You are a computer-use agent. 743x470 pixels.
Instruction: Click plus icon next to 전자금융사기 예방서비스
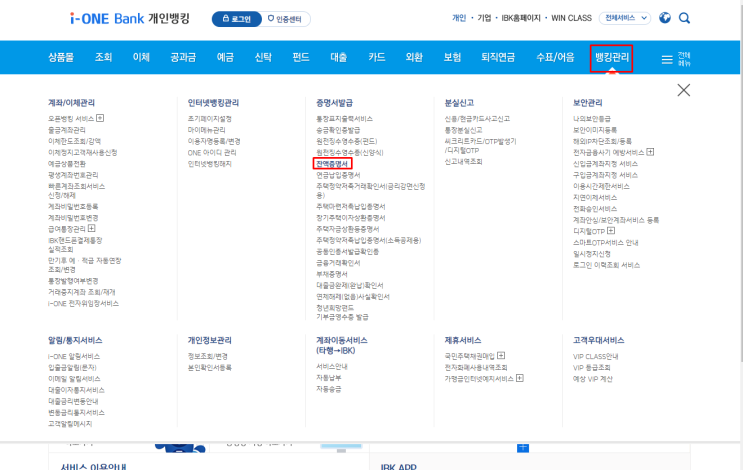click(x=650, y=152)
